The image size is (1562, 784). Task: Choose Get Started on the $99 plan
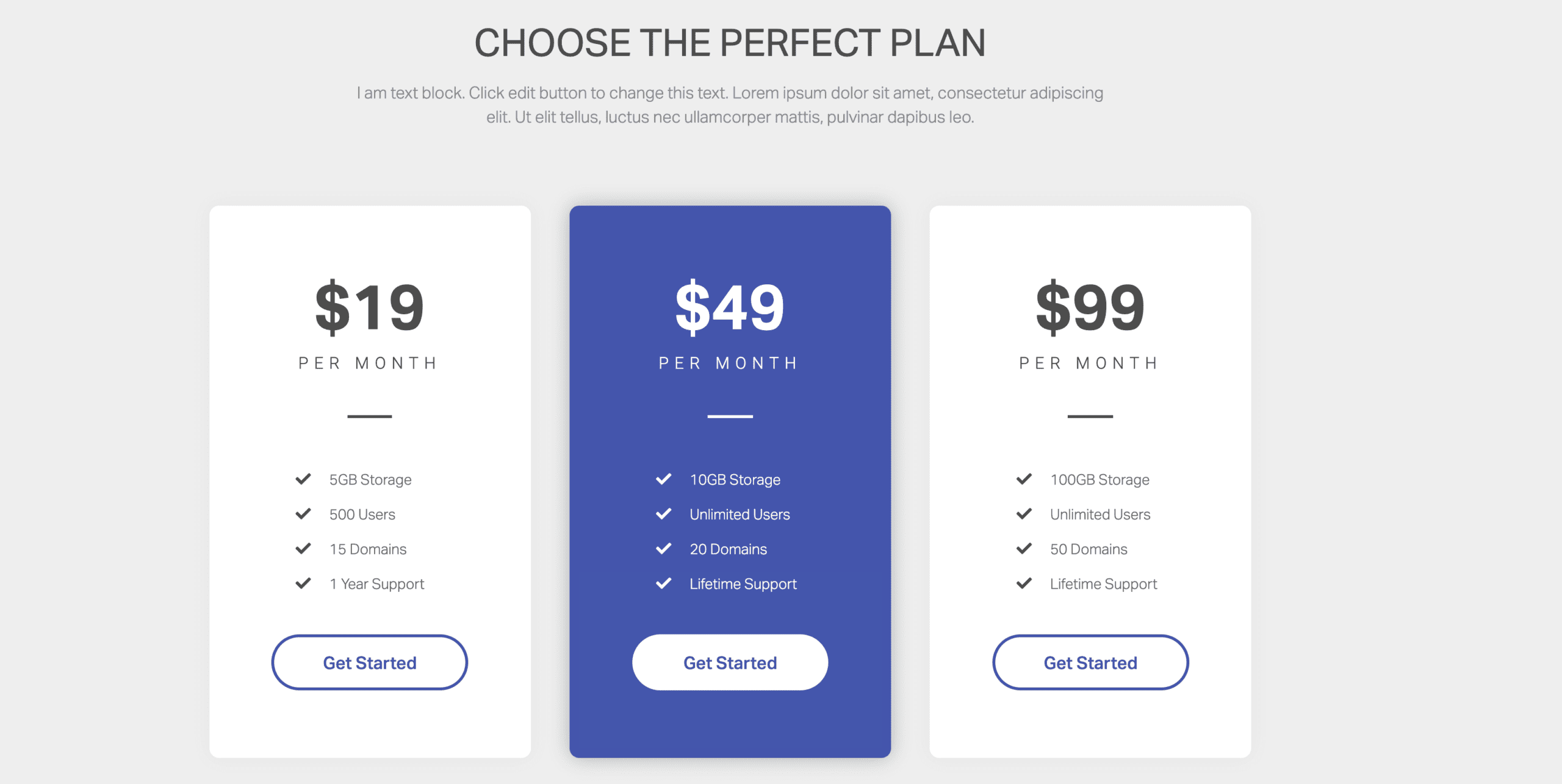coord(1090,663)
